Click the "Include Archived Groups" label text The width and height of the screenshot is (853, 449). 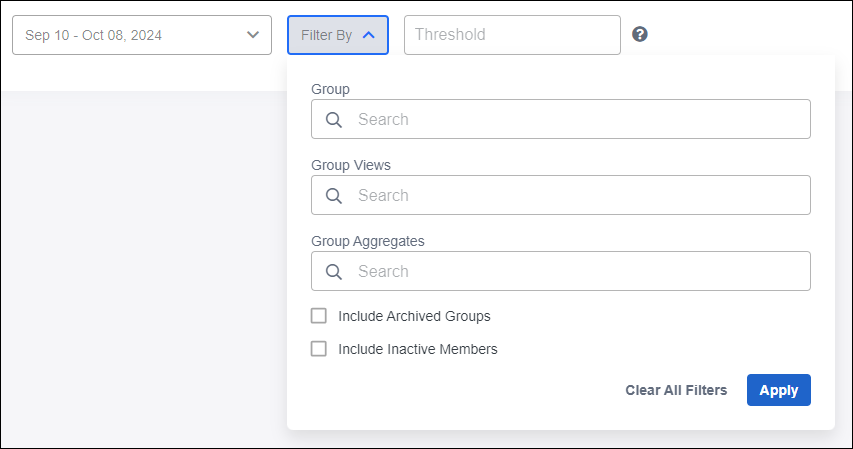click(414, 316)
